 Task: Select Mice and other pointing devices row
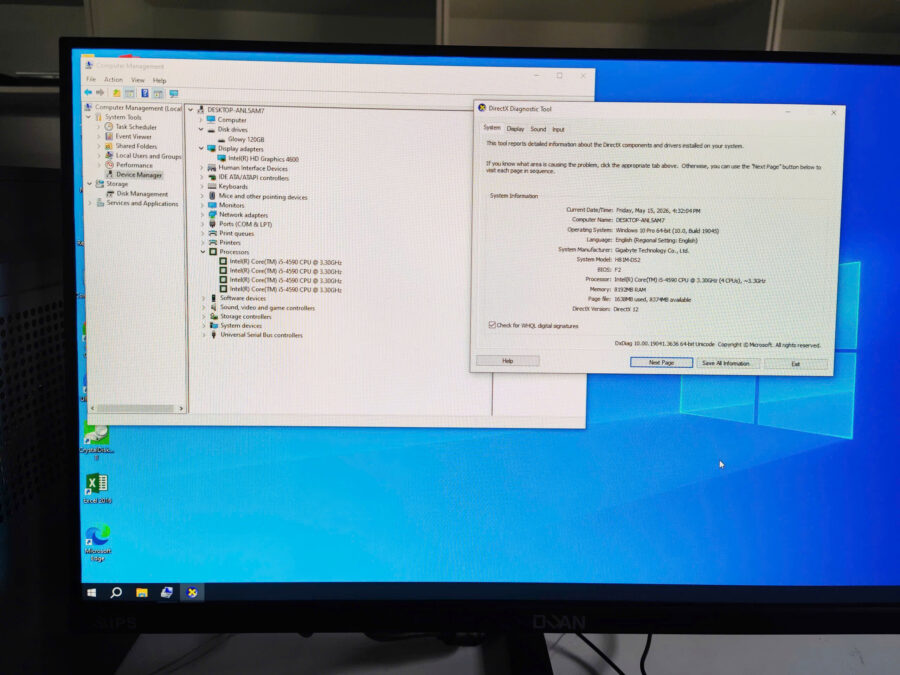tap(257, 196)
